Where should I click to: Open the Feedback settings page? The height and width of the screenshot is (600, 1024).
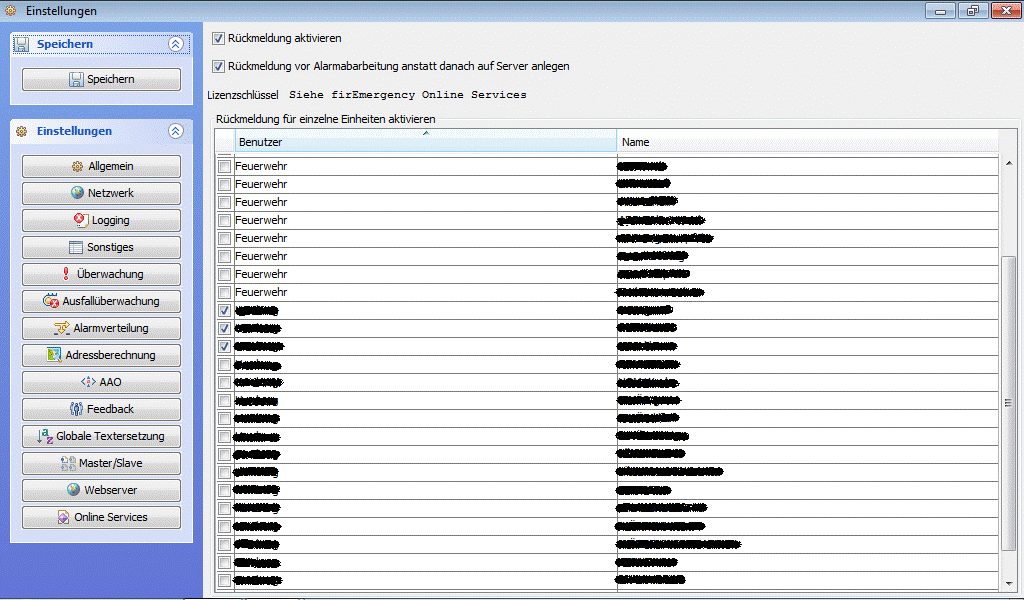click(101, 409)
